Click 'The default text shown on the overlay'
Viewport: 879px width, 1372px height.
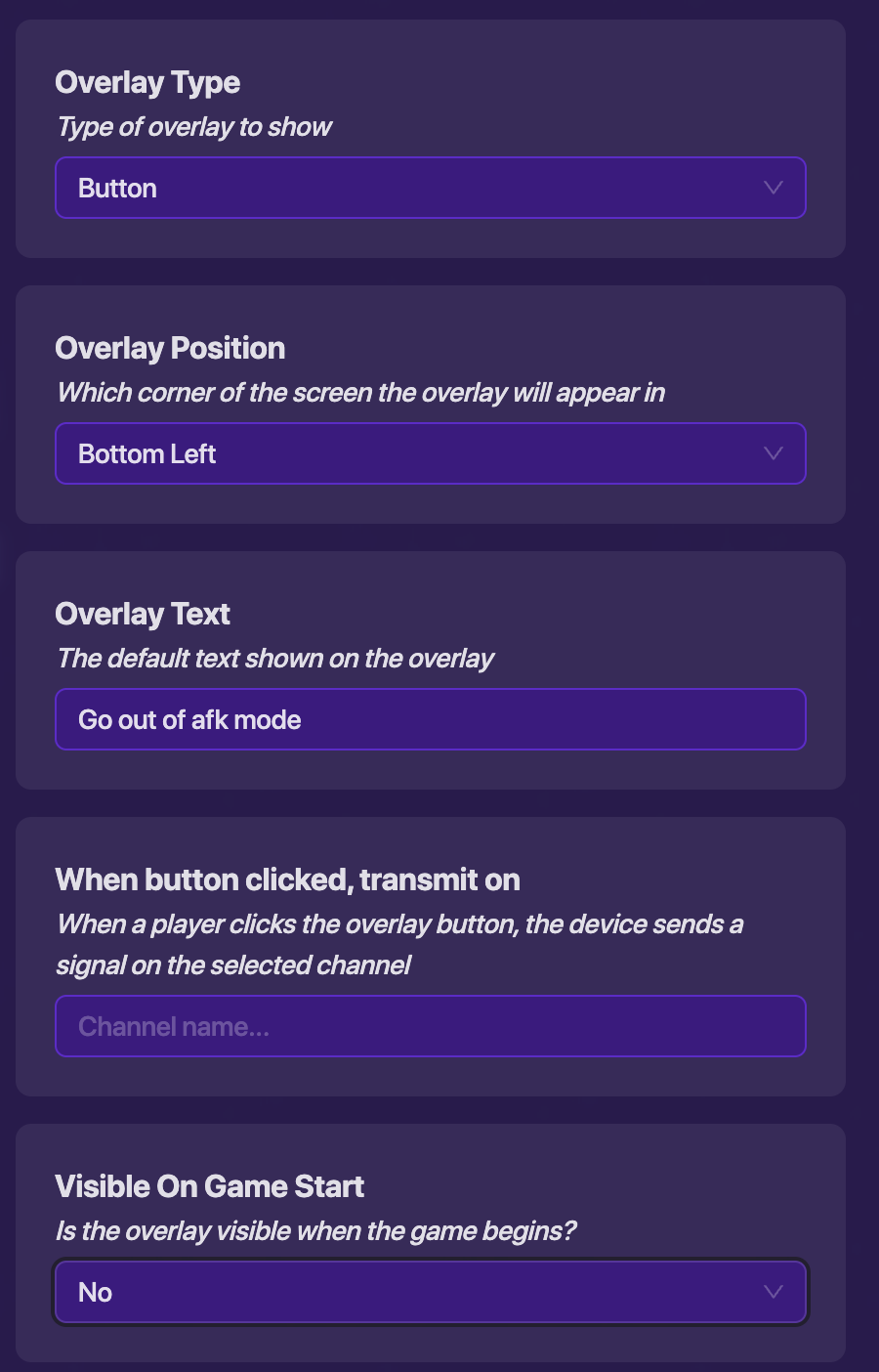point(275,659)
